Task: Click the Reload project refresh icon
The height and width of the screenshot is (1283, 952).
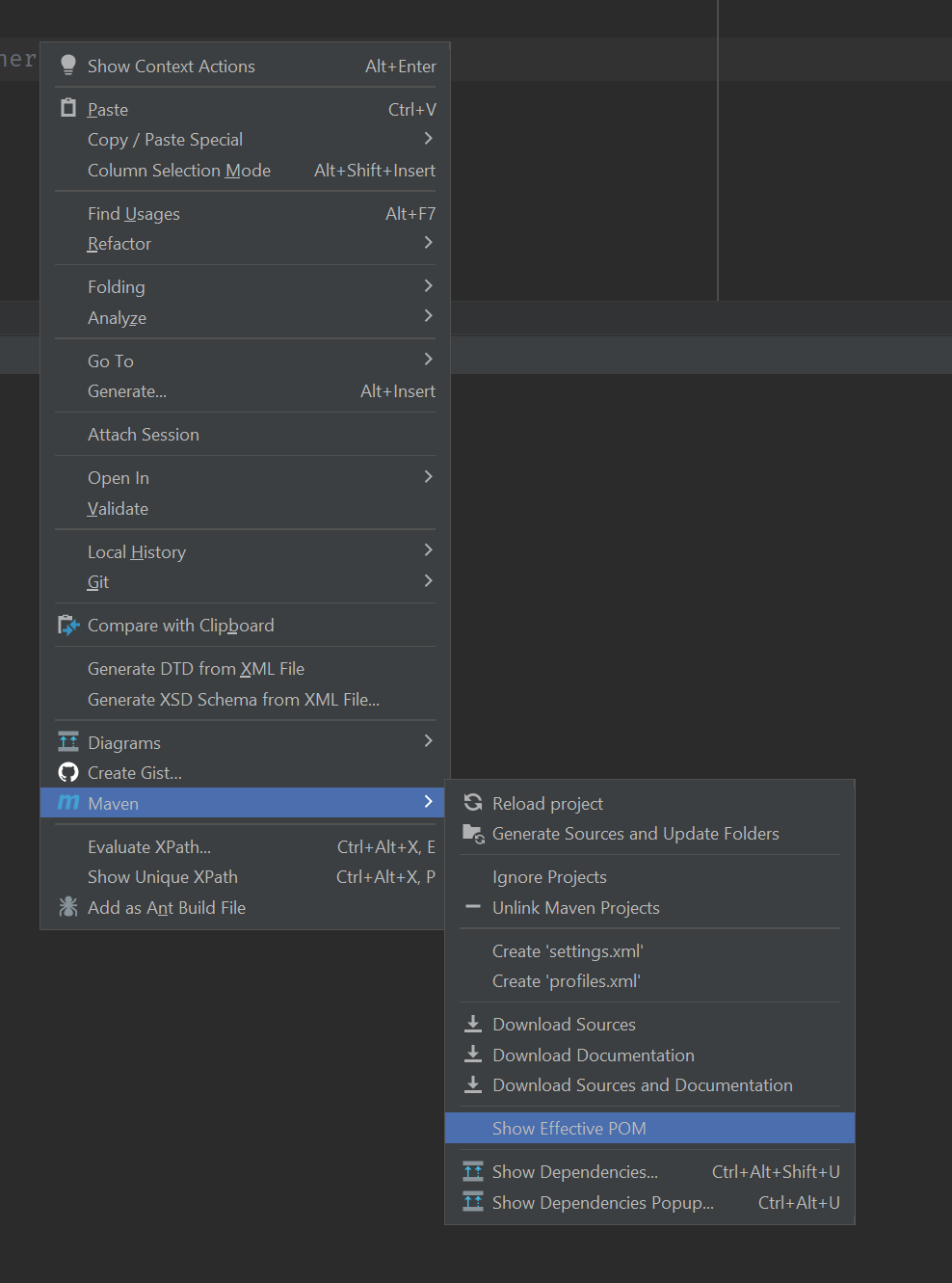Action: [473, 803]
